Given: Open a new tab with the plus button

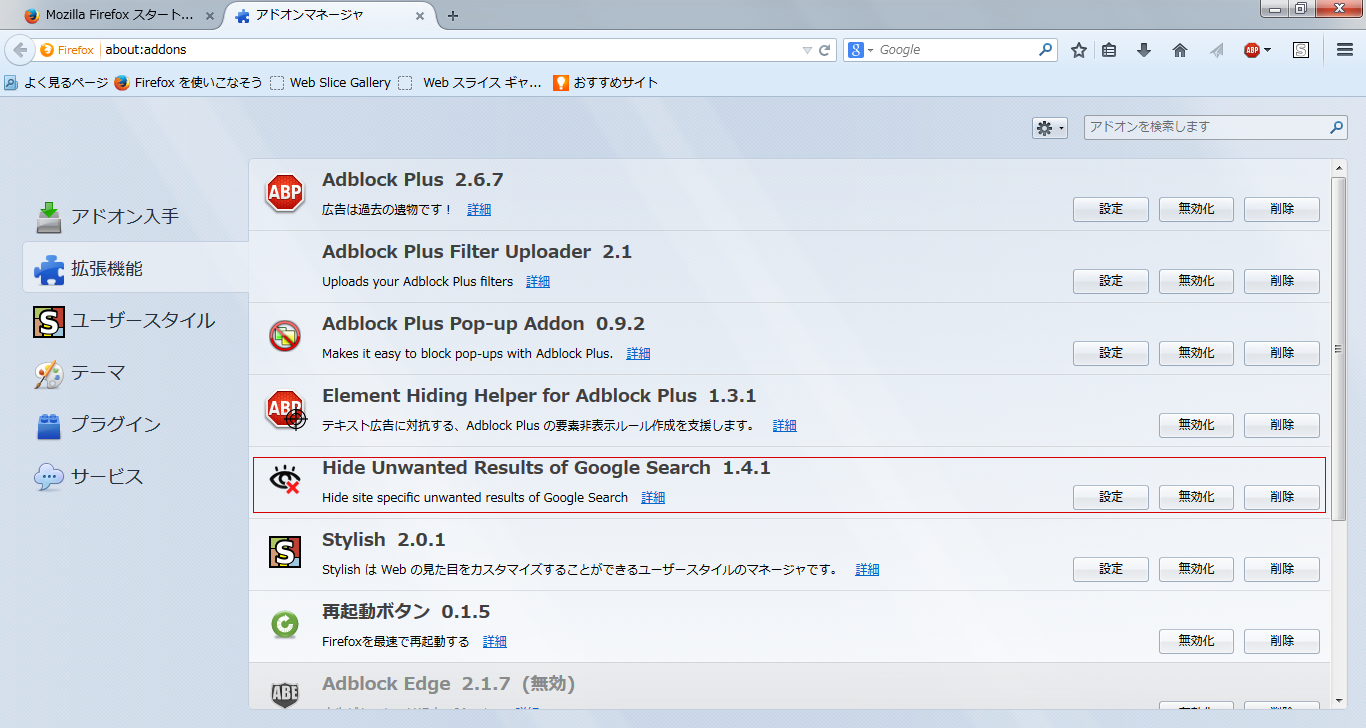Looking at the screenshot, I should [x=453, y=15].
